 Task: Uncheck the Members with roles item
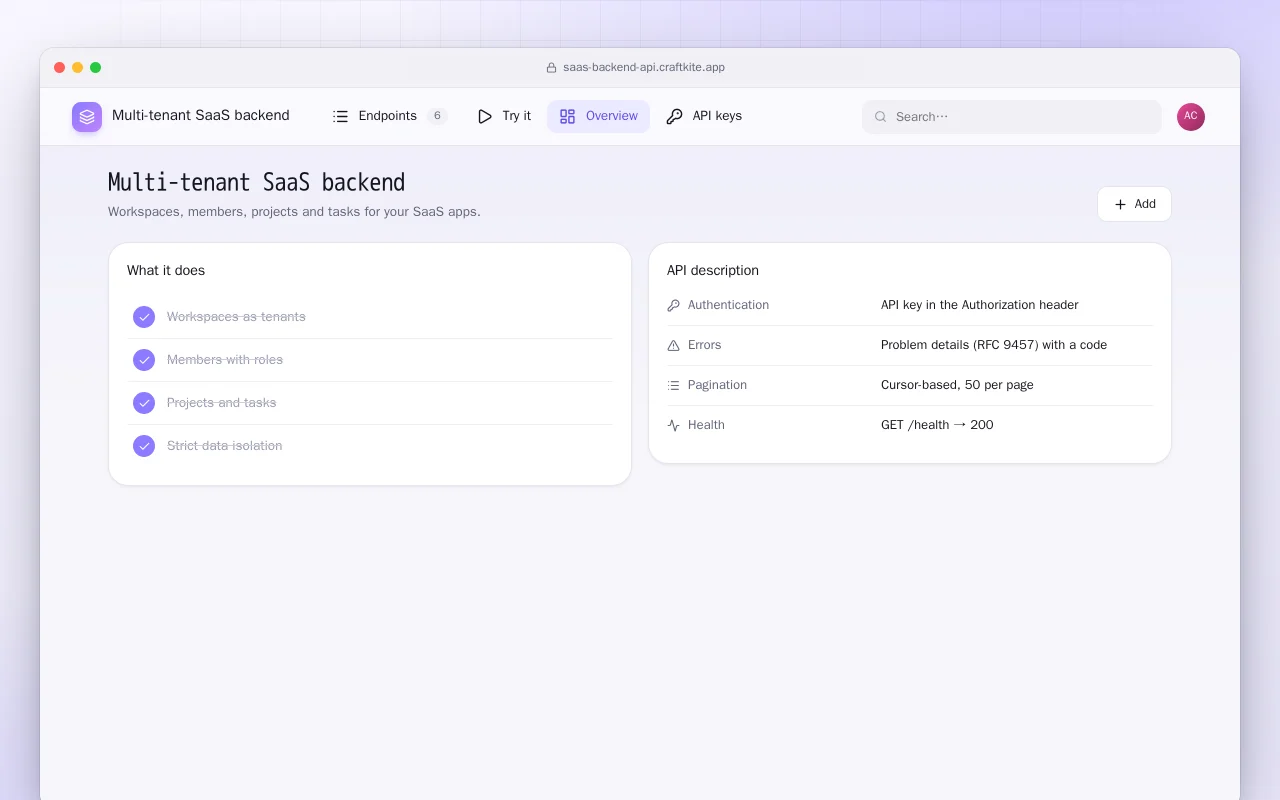tap(144, 360)
